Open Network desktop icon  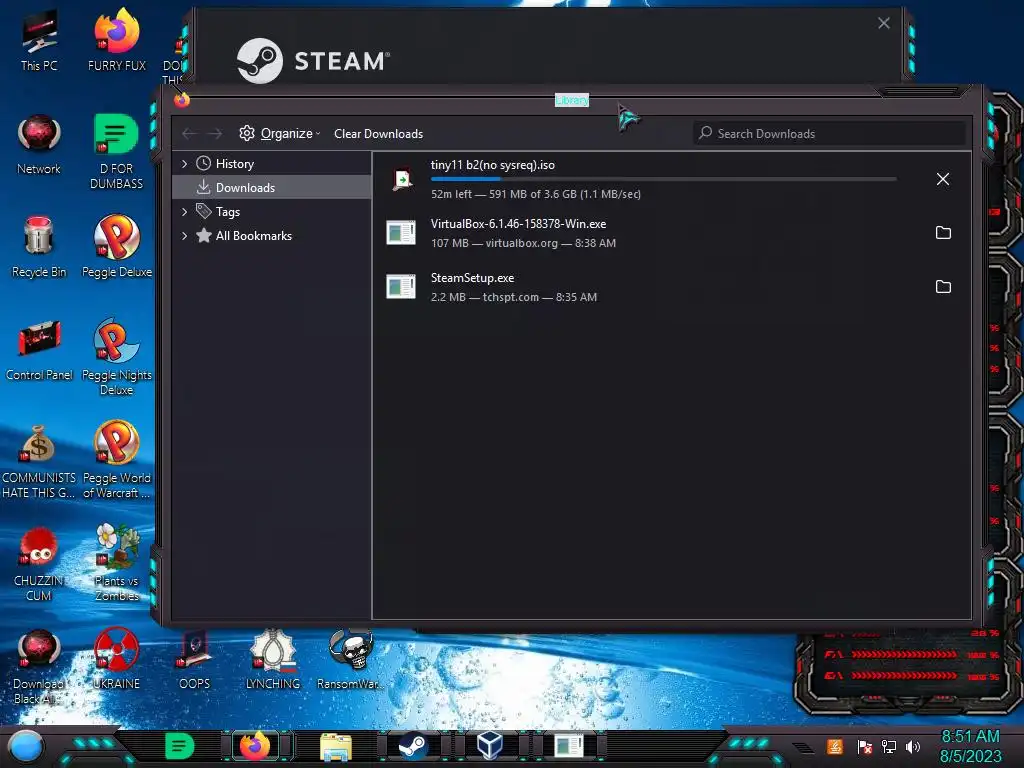click(39, 145)
